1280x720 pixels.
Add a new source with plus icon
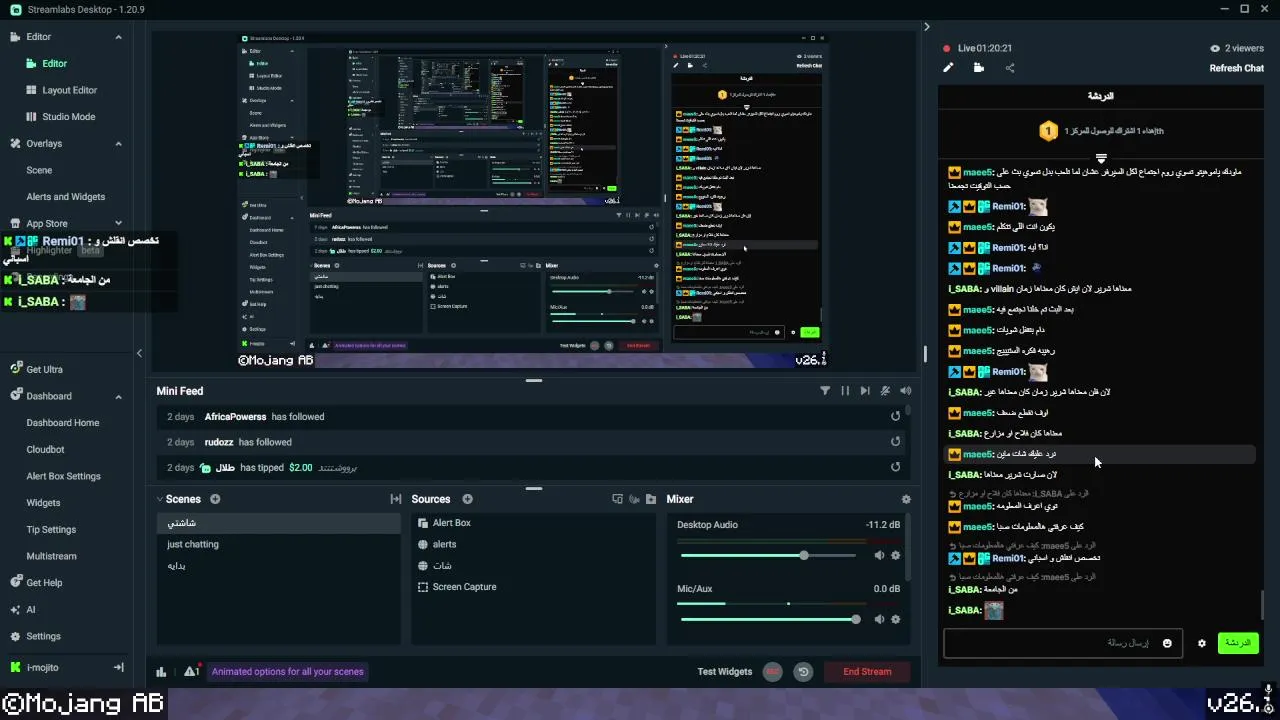pyautogui.click(x=467, y=499)
